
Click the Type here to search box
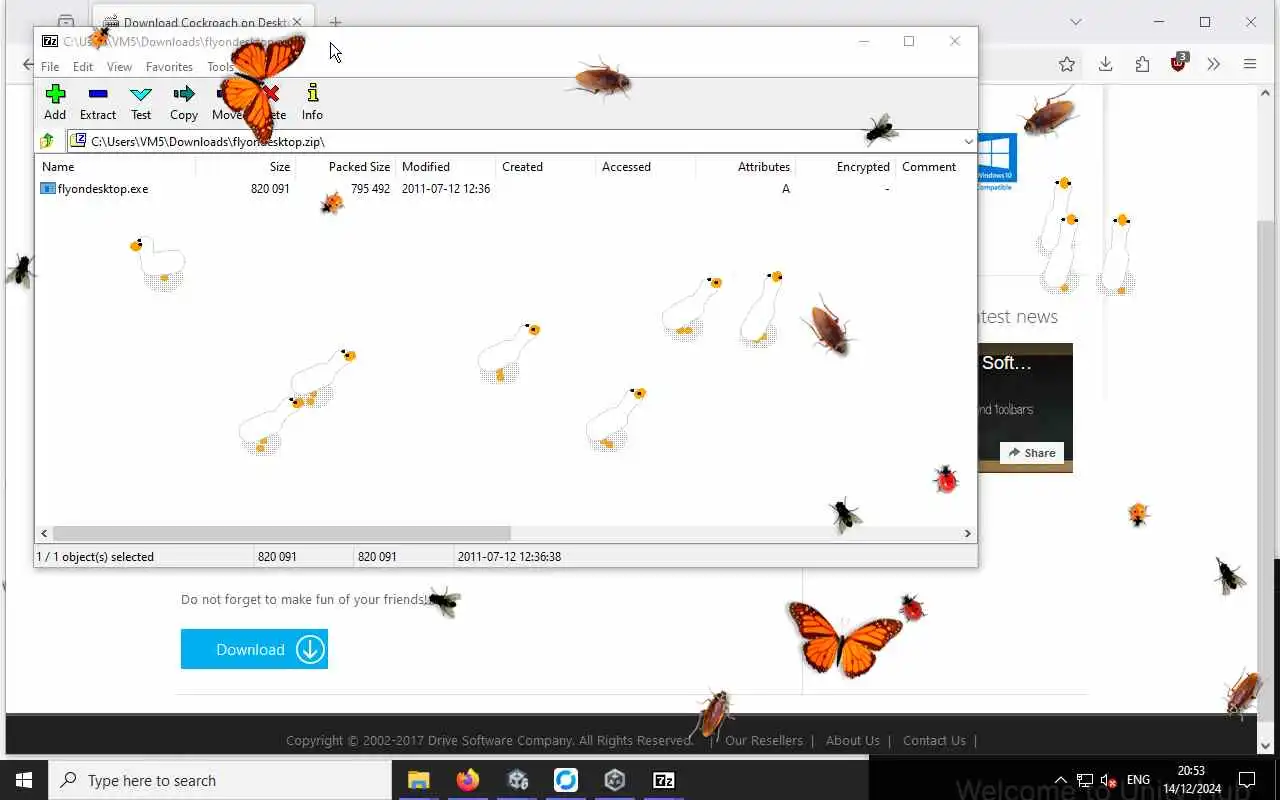click(220, 780)
